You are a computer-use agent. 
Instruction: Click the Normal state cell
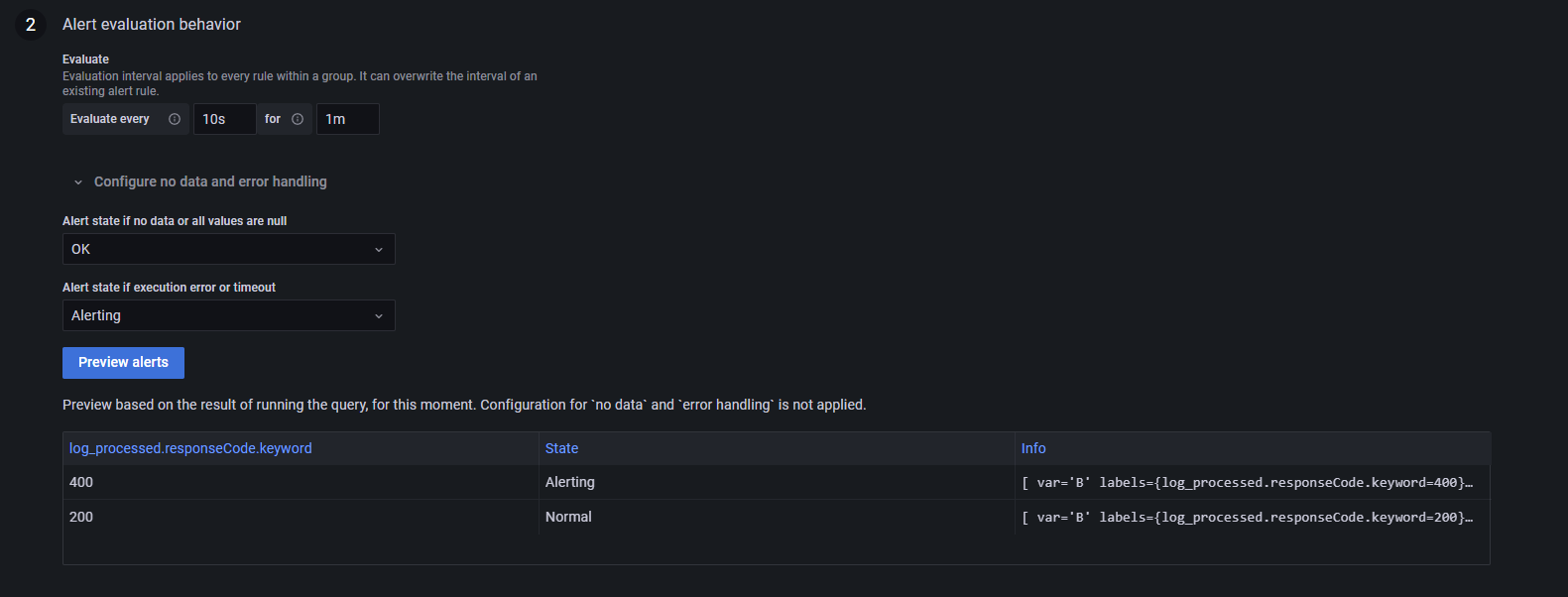(568, 517)
